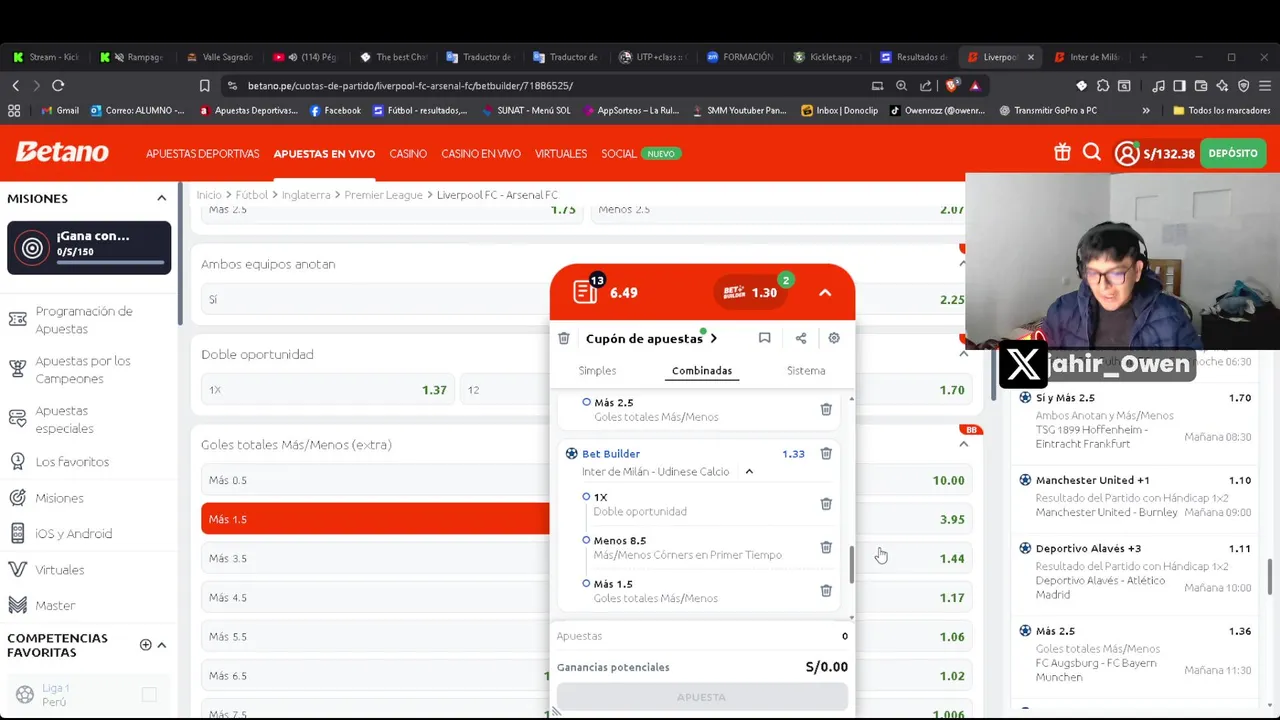Reload the current page
The height and width of the screenshot is (720, 1280).
coord(58,86)
